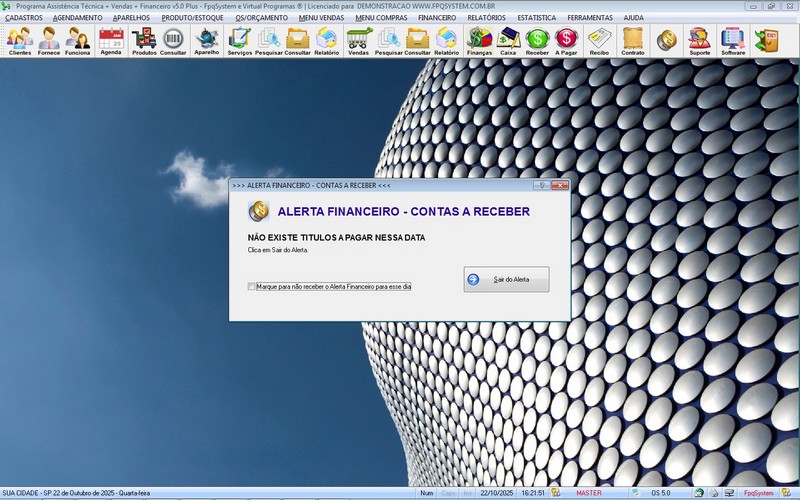
Task: Click the barcode Consultar icon next to Produtos
Action: click(173, 41)
